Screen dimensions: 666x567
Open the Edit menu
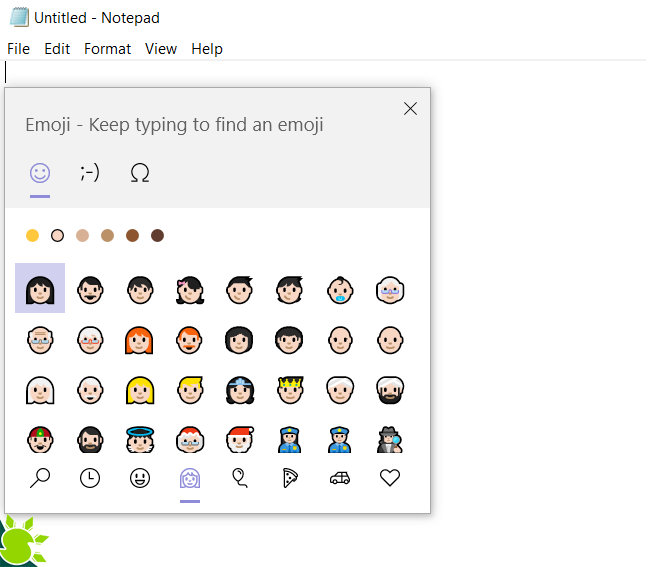pos(57,49)
